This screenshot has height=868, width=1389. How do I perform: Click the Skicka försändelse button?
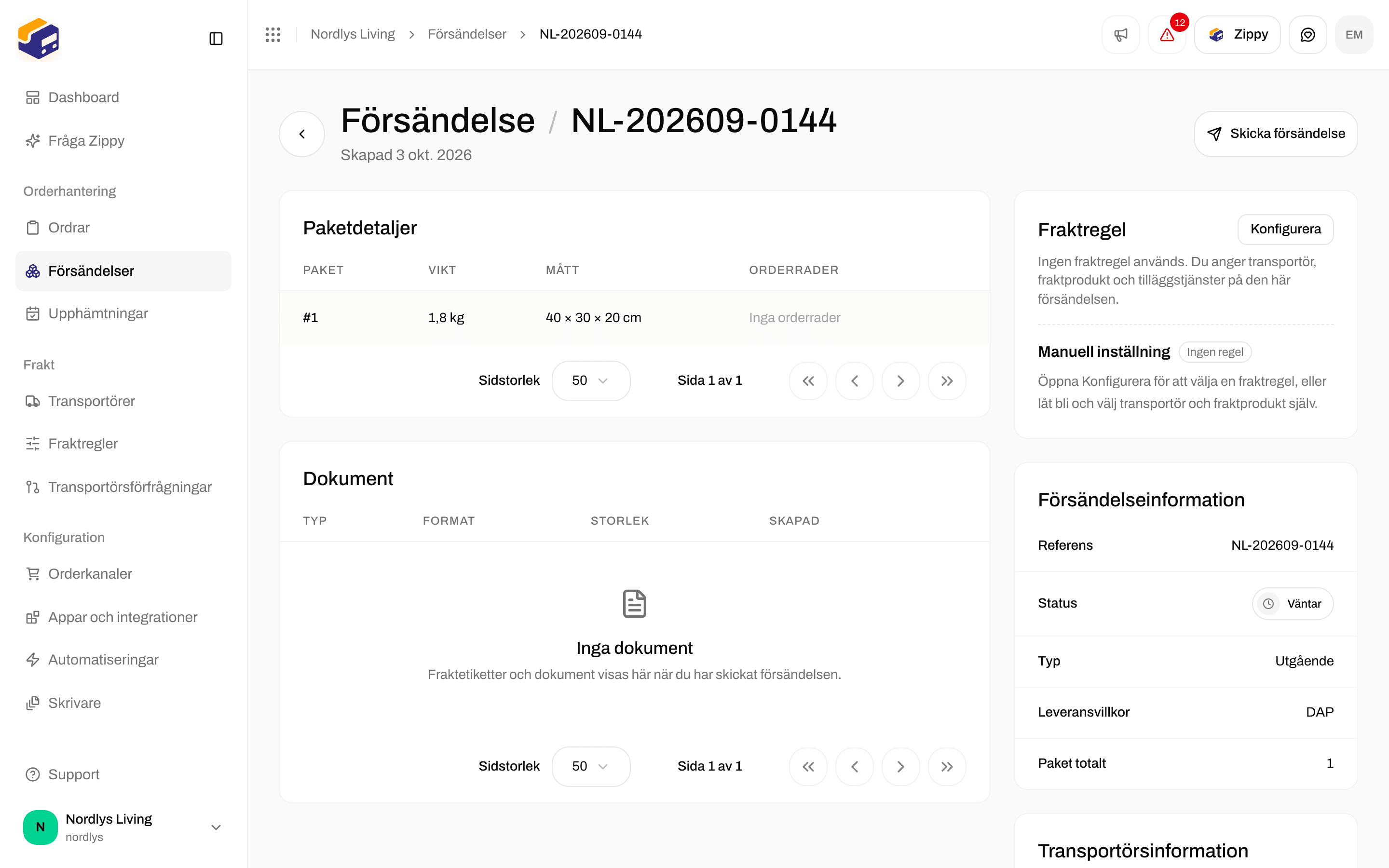click(1275, 134)
